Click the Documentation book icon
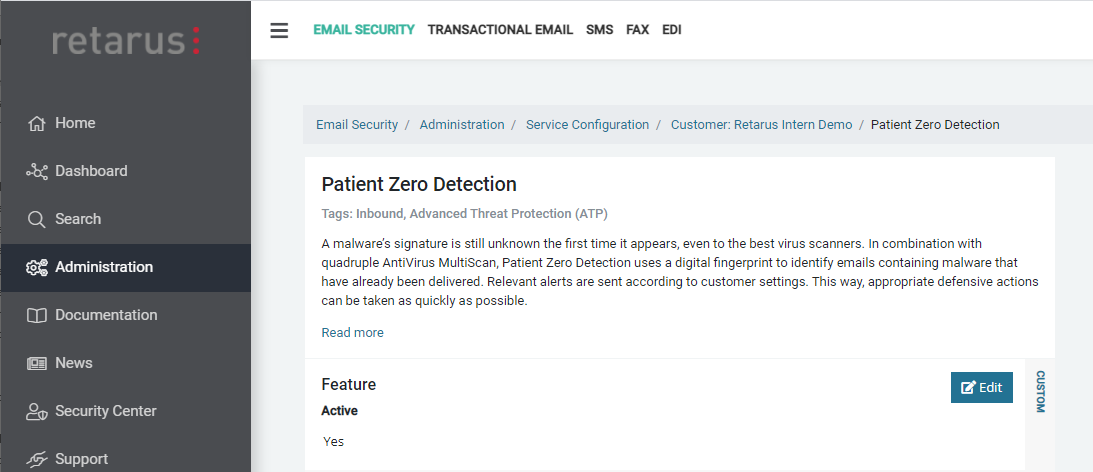The image size is (1093, 472). click(x=37, y=316)
